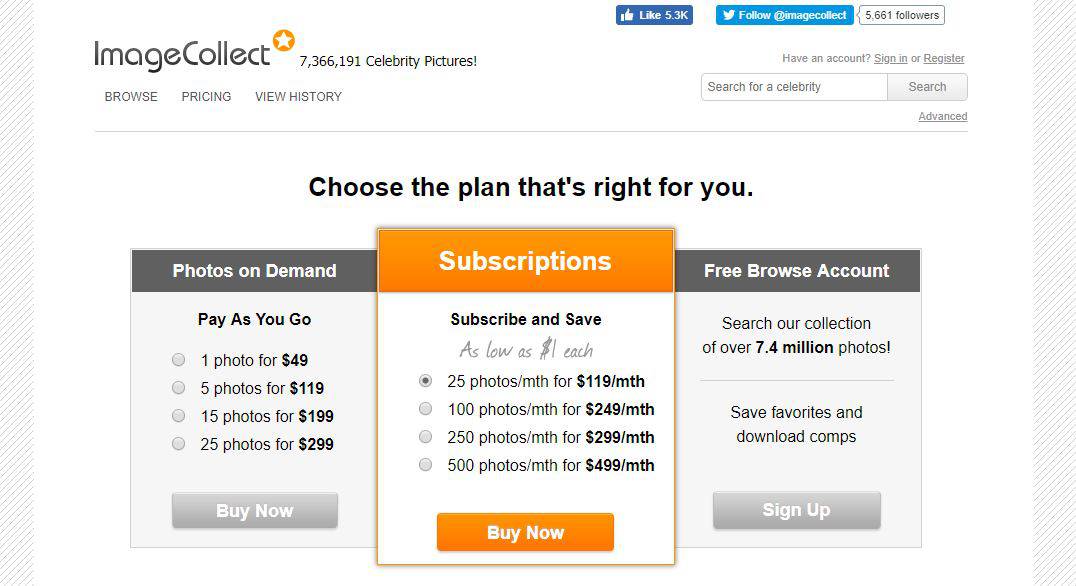
Task: Open the Advanced search link
Action: tap(943, 117)
